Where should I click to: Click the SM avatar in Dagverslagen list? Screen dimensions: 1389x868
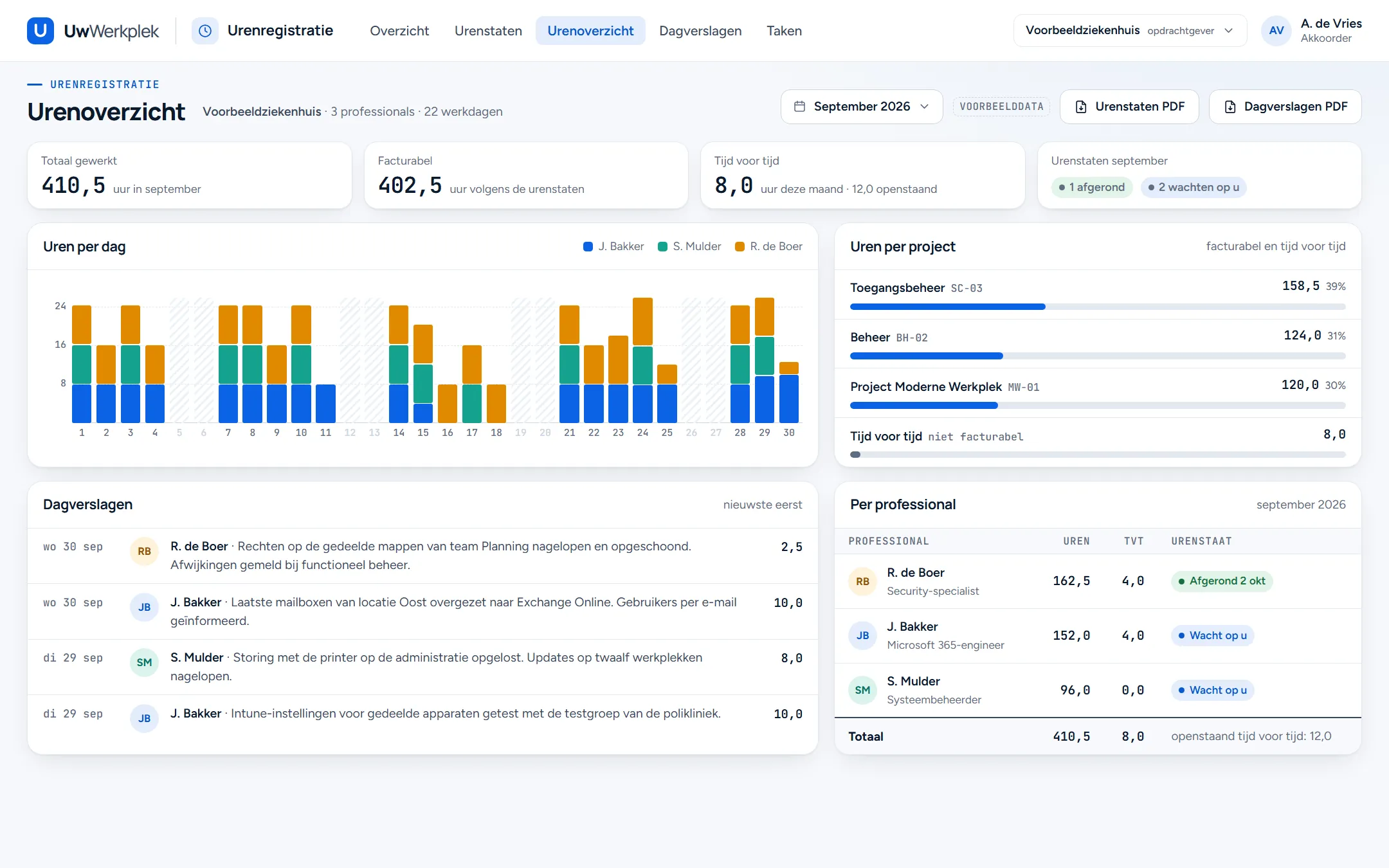click(x=144, y=663)
